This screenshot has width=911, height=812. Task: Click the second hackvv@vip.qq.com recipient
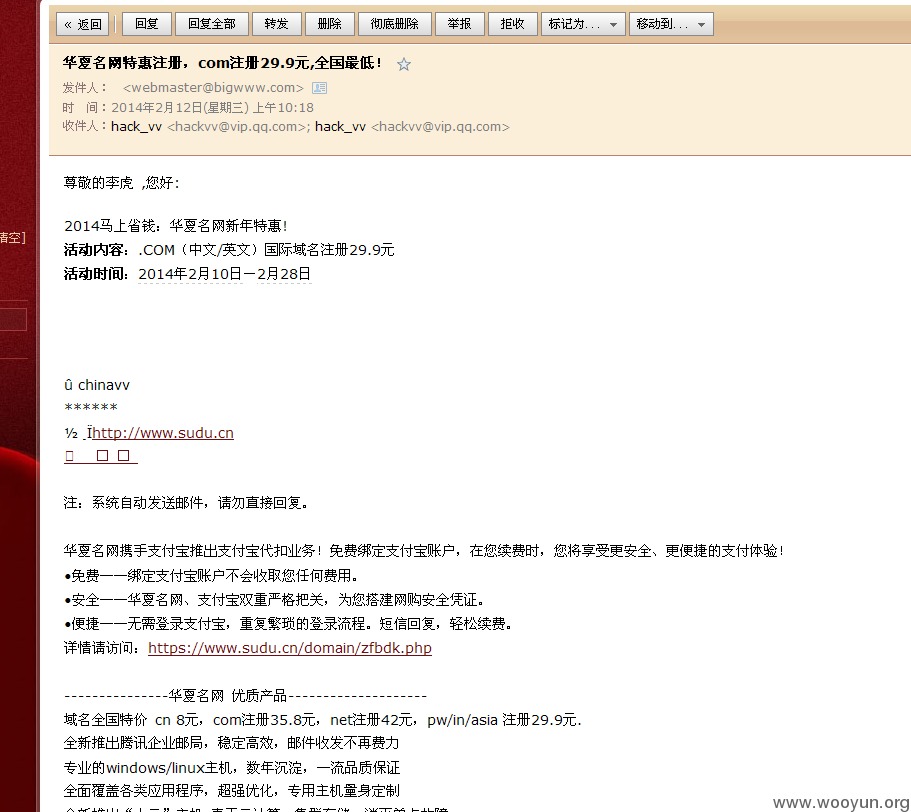click(440, 127)
